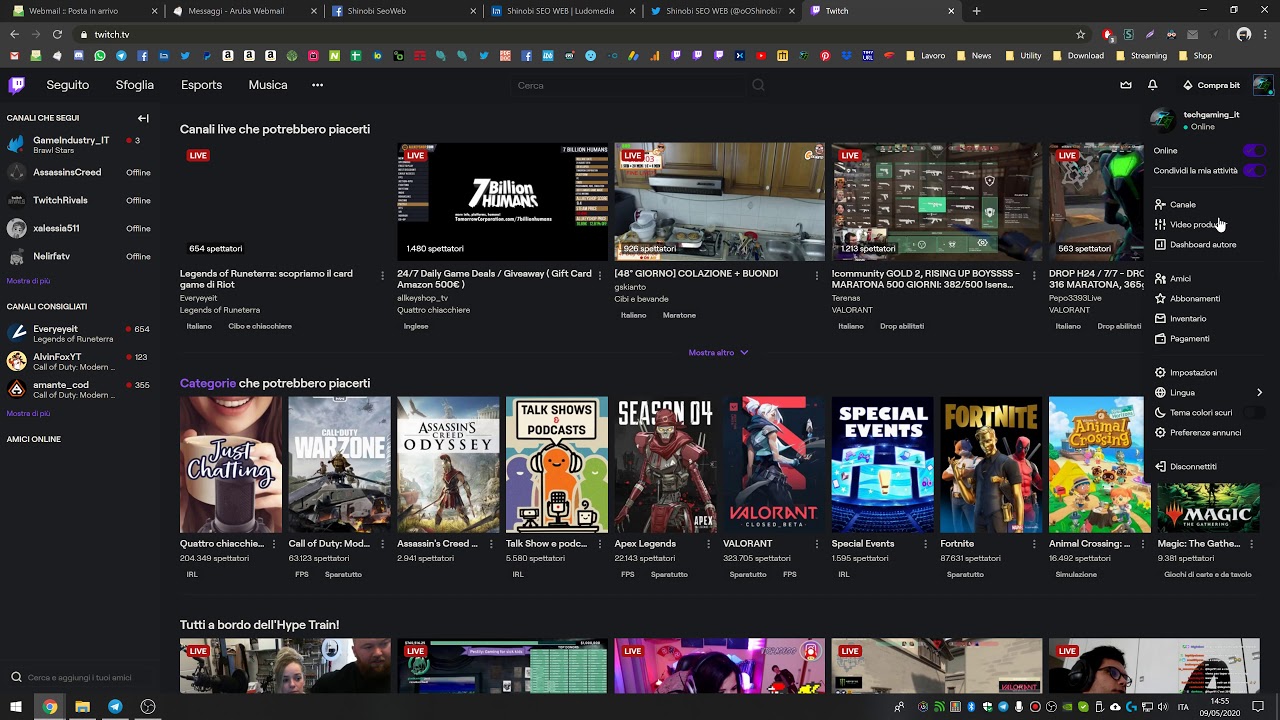Toggle Online status switch

tap(1254, 150)
